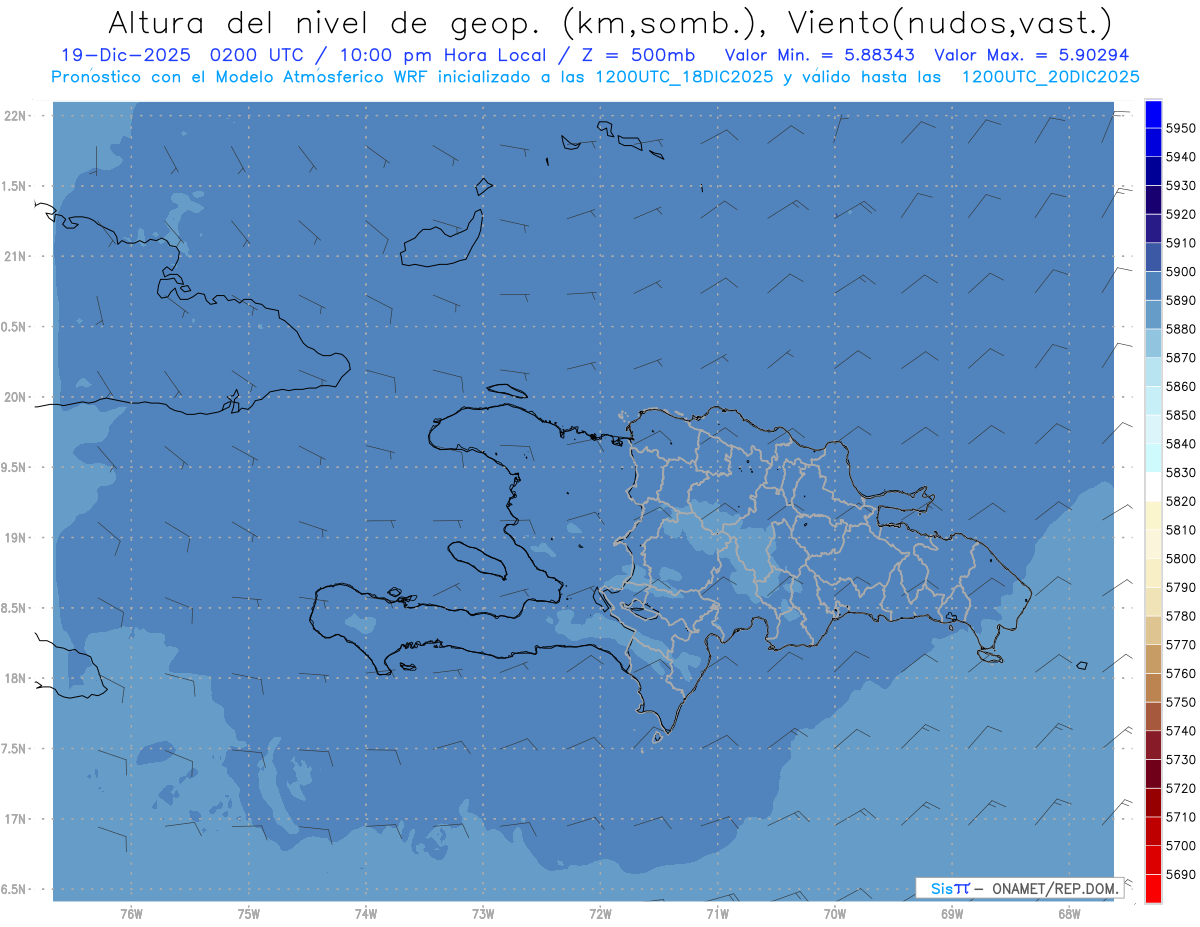Select the date '19-Dic-2025' in the header
The width and height of the screenshot is (1200, 927).
126,55
